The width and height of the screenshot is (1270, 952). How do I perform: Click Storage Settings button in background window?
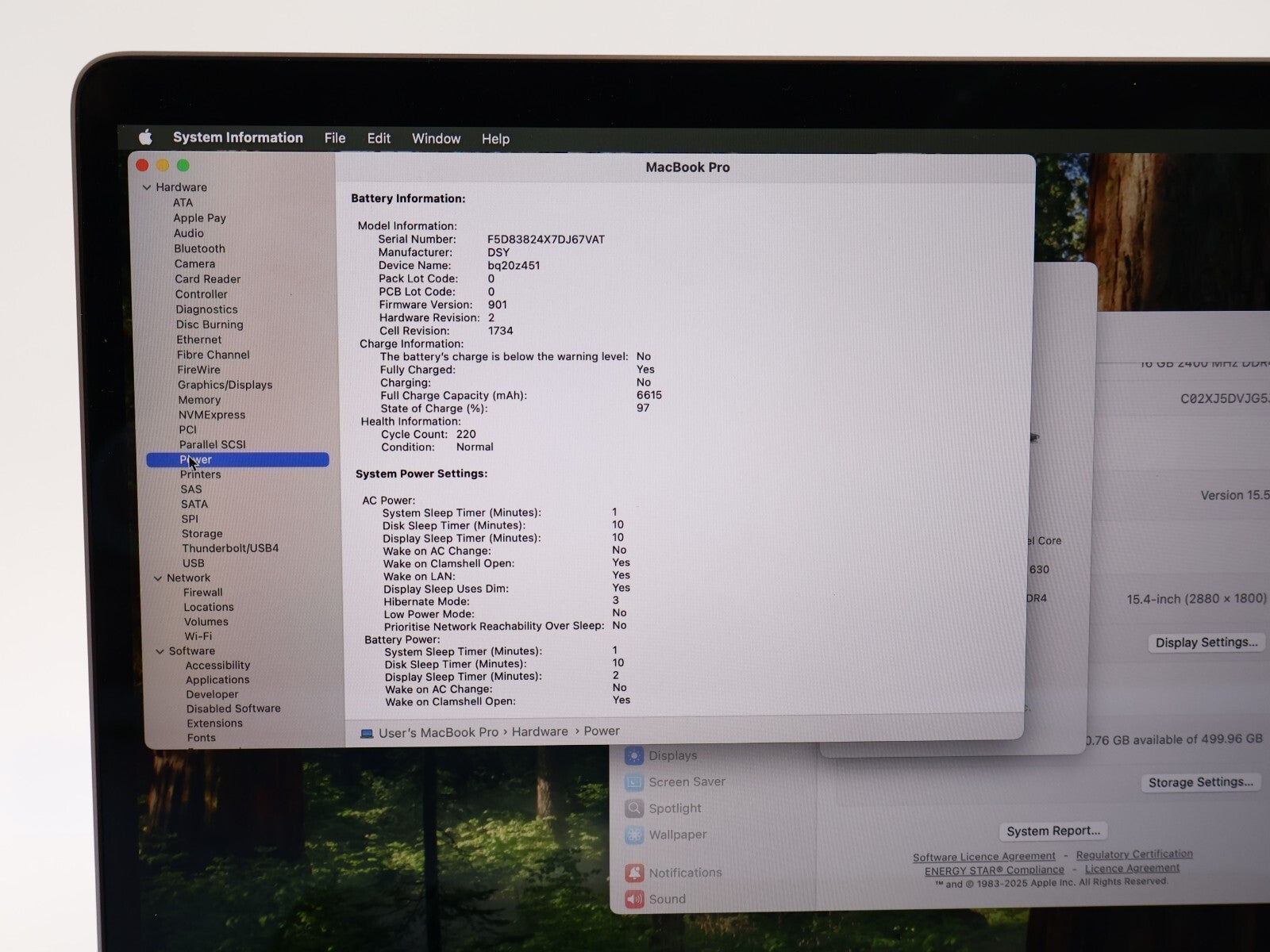[x=1200, y=782]
